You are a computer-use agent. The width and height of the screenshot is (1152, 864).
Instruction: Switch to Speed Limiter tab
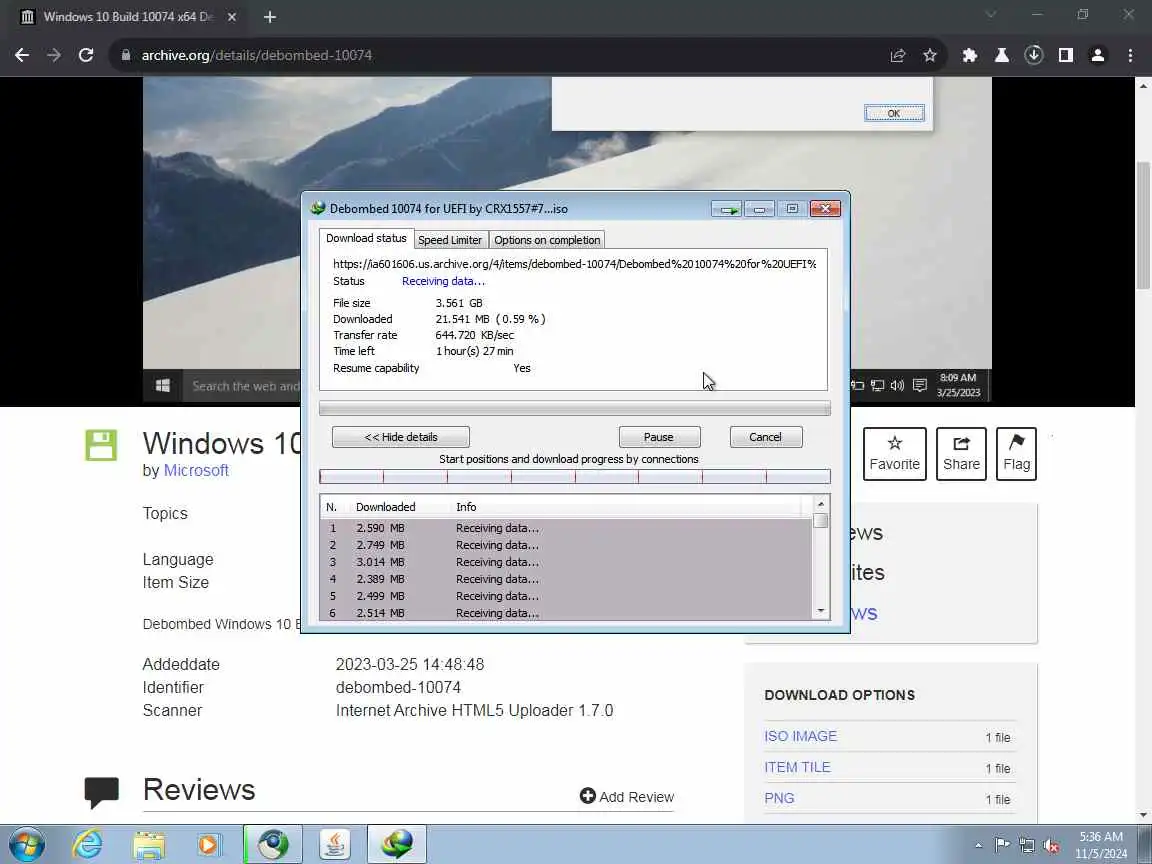click(x=450, y=240)
